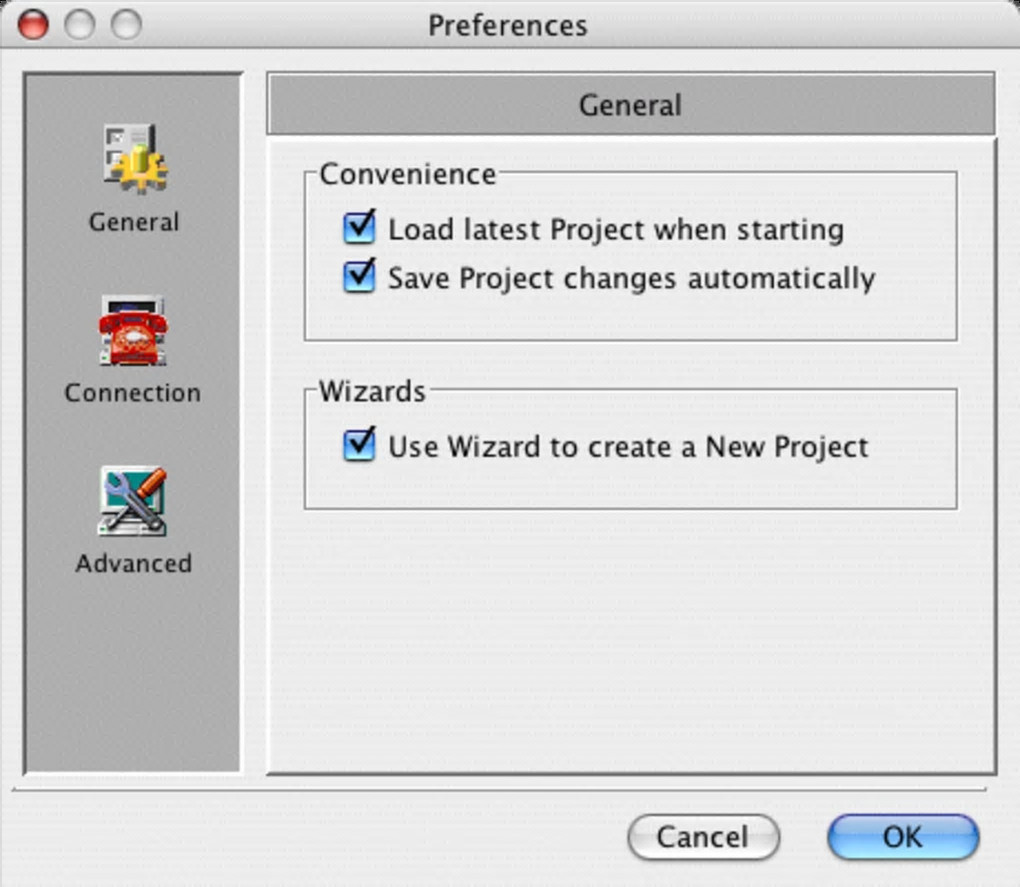
Task: Click the Advanced wrench and screwdriver icon
Action: point(133,501)
